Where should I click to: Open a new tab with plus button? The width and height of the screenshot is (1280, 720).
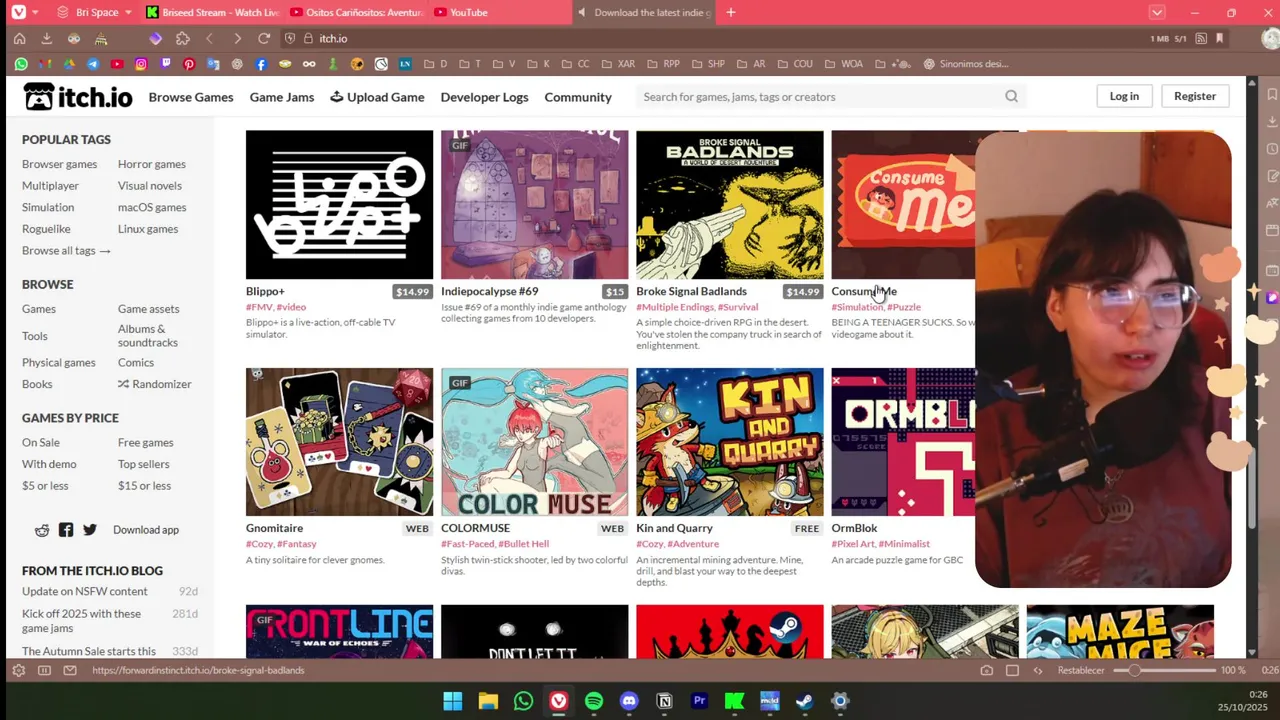731,12
